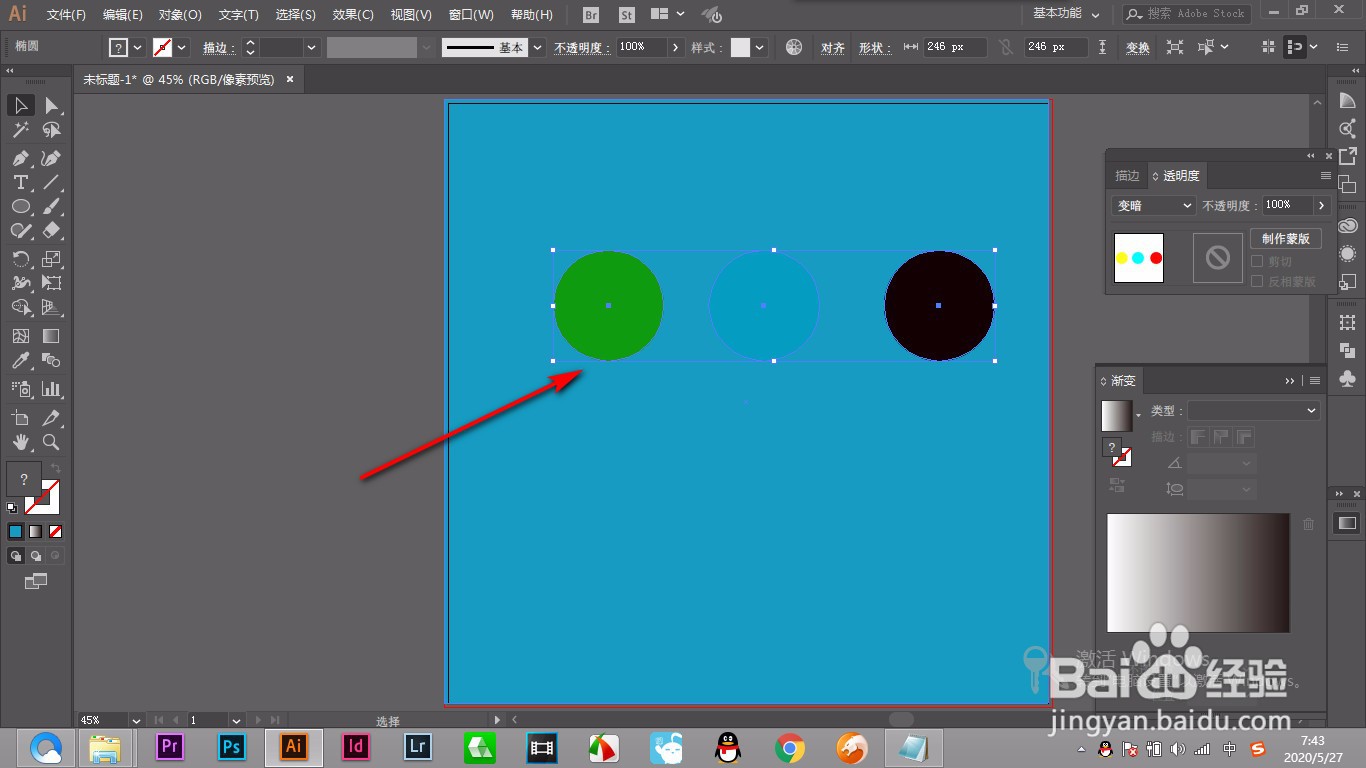Open the zoom level 45% dropdown

tap(136, 720)
